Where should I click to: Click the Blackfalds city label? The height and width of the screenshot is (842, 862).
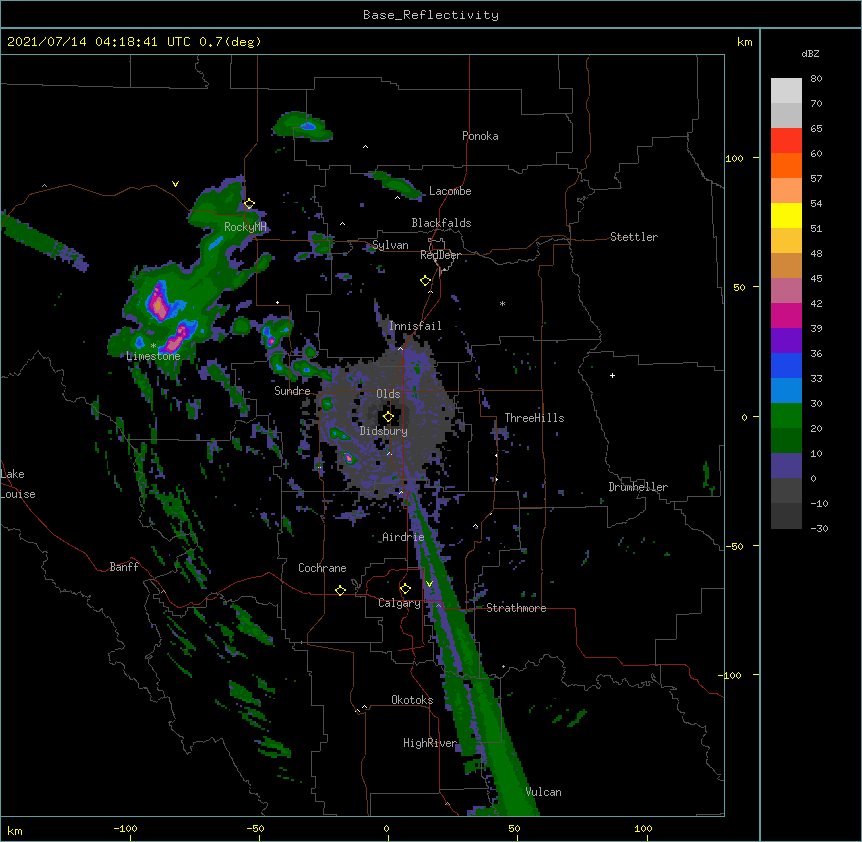coord(441,223)
